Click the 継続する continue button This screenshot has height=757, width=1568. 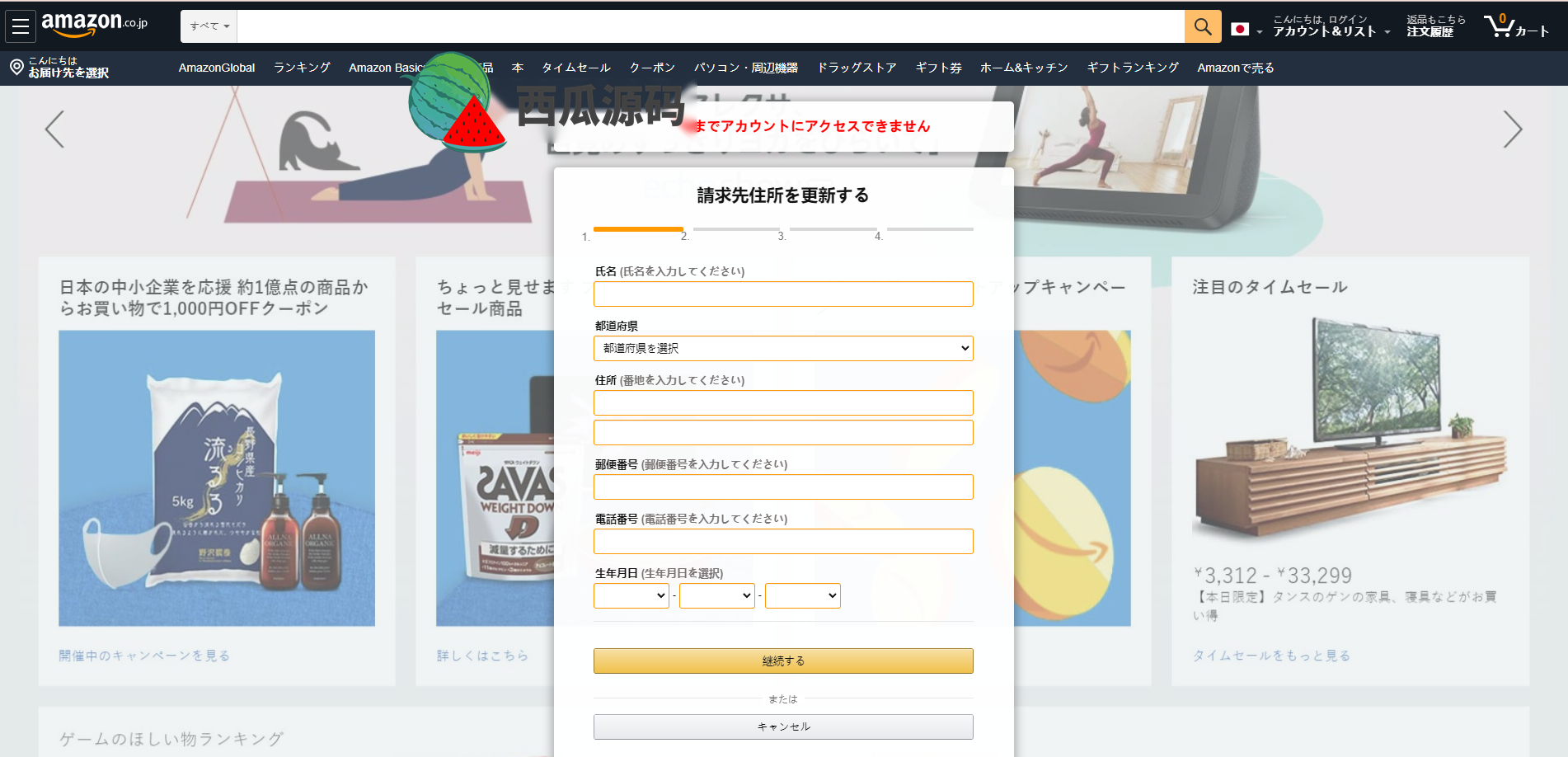(783, 661)
